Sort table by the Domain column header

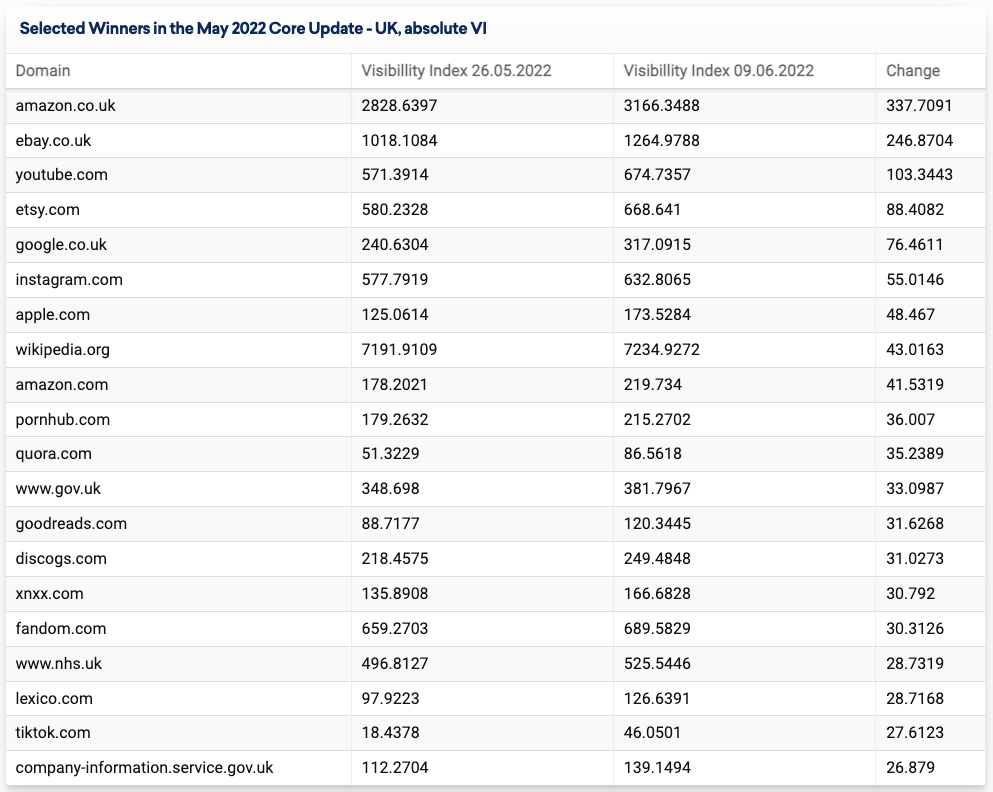(x=43, y=71)
